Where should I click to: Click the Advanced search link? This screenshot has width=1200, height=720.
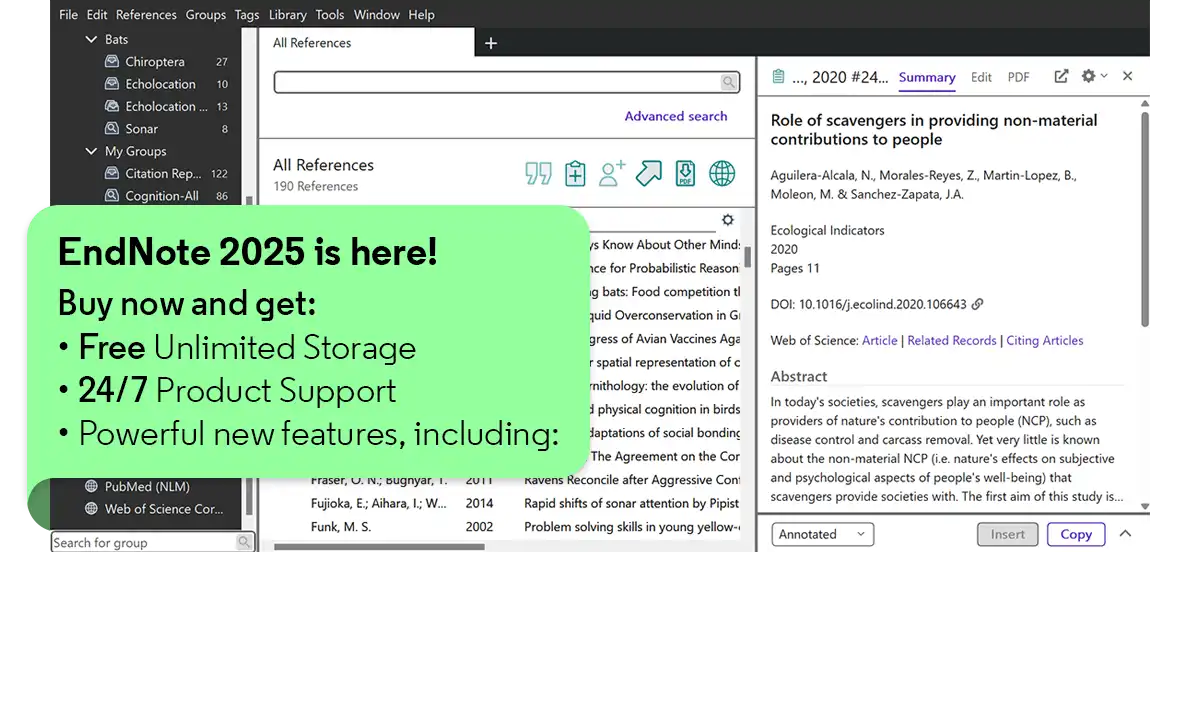click(x=676, y=116)
